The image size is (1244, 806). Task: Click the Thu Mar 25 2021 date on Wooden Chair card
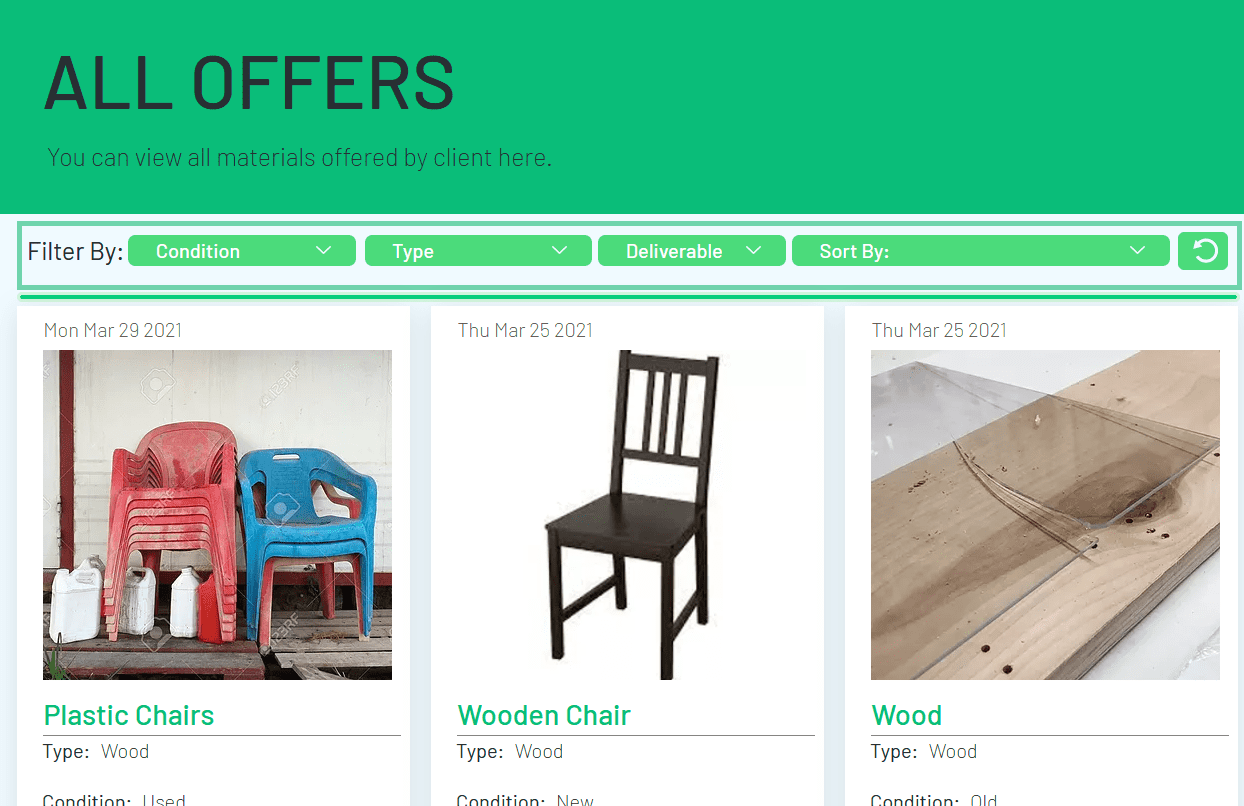pos(526,330)
